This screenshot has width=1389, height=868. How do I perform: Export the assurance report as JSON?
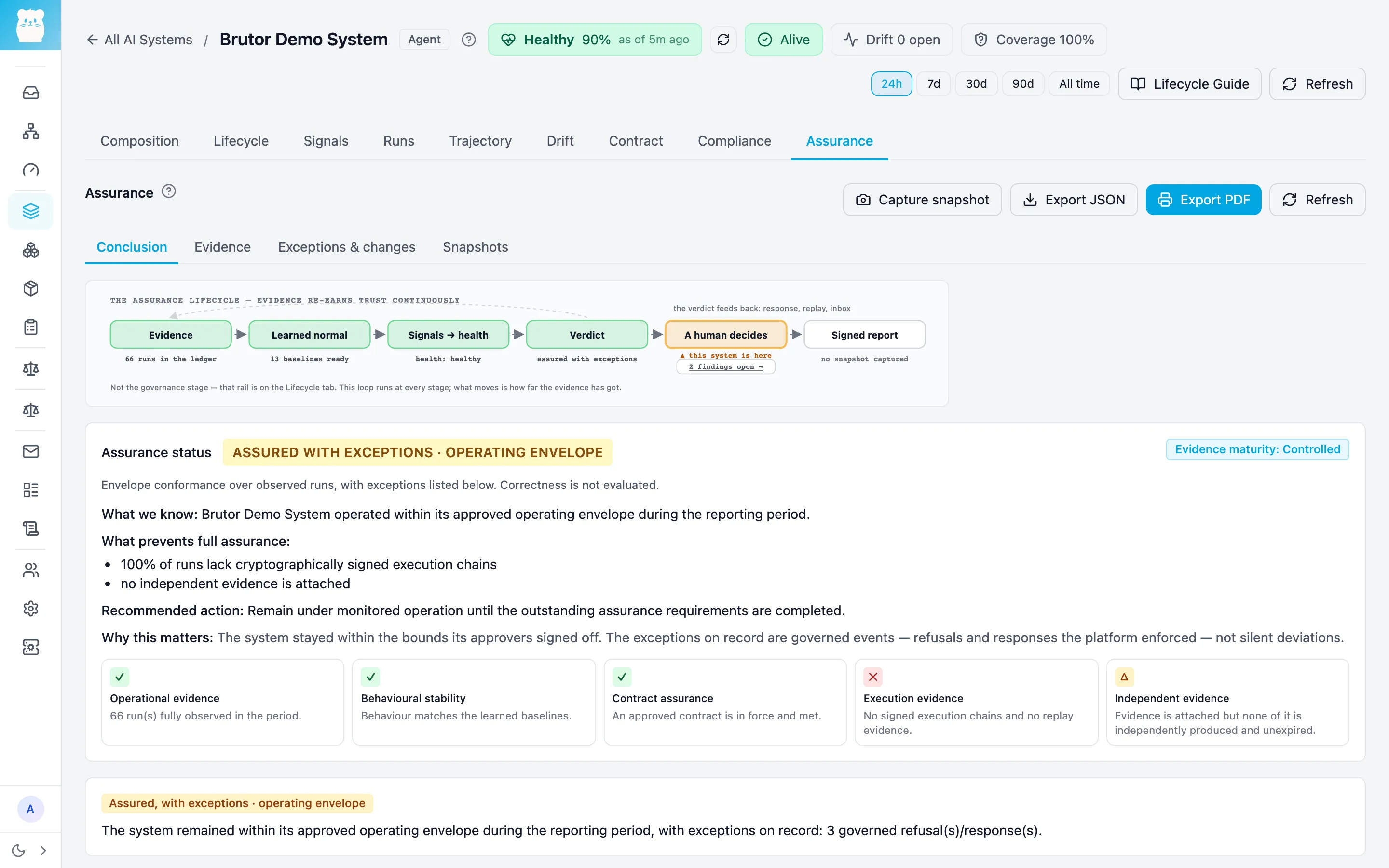click(x=1073, y=200)
